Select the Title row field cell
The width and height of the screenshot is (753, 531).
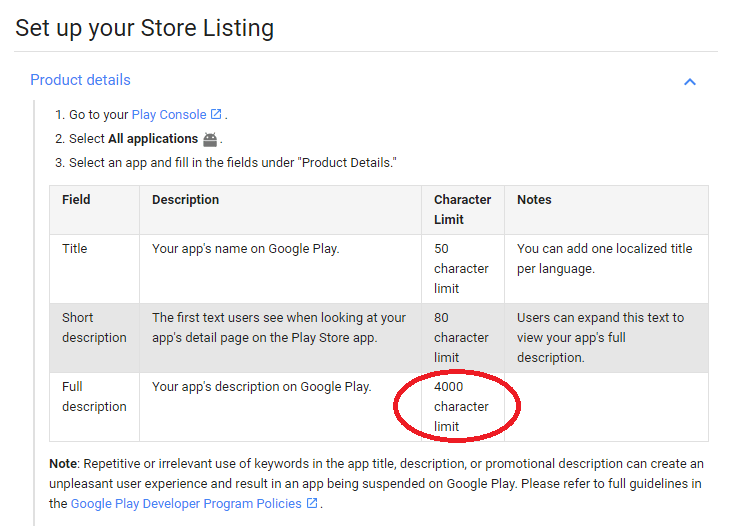(x=75, y=249)
